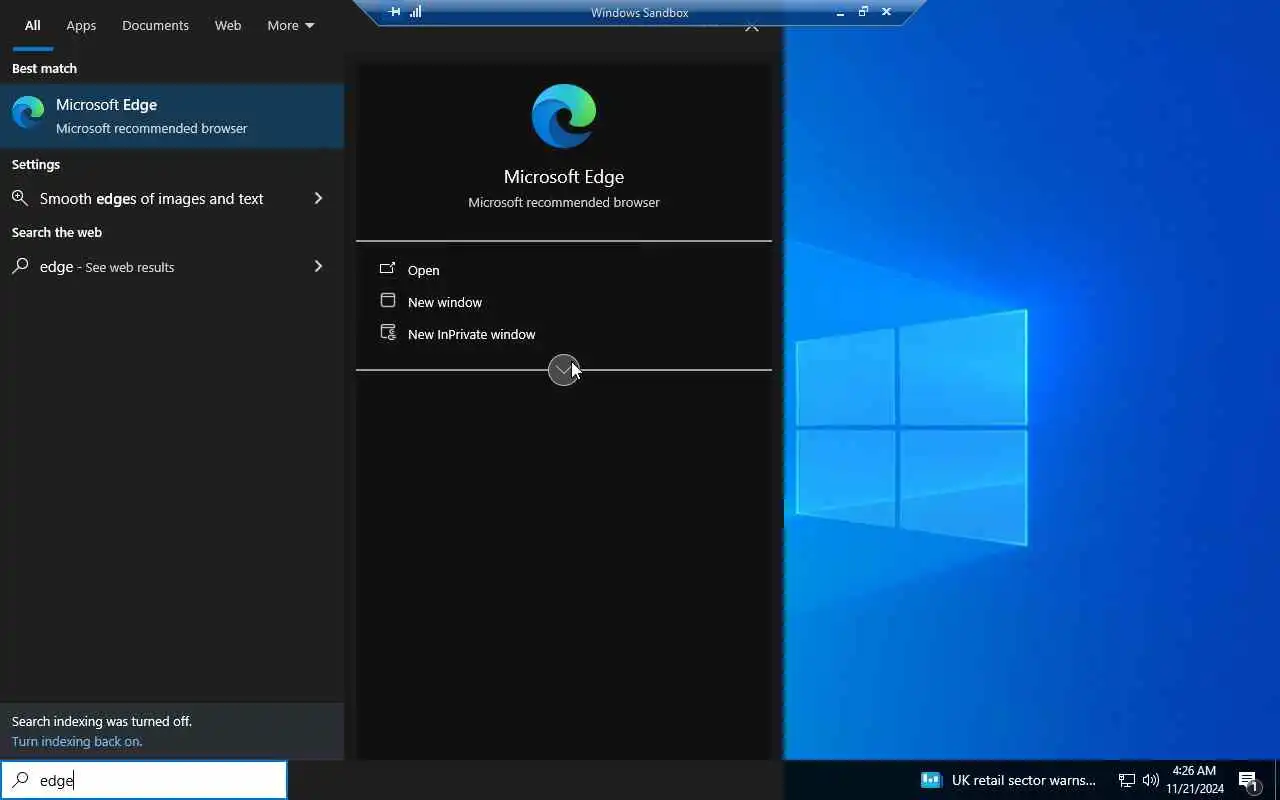Expand more Edge actions with chevron

click(x=564, y=370)
